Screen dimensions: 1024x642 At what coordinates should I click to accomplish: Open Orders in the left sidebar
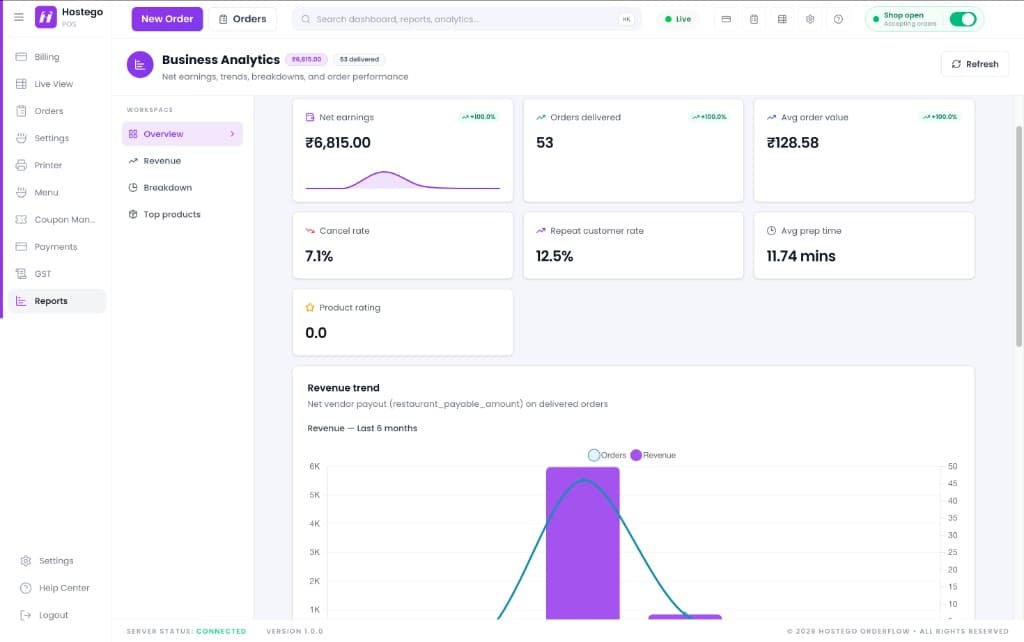(x=57, y=111)
